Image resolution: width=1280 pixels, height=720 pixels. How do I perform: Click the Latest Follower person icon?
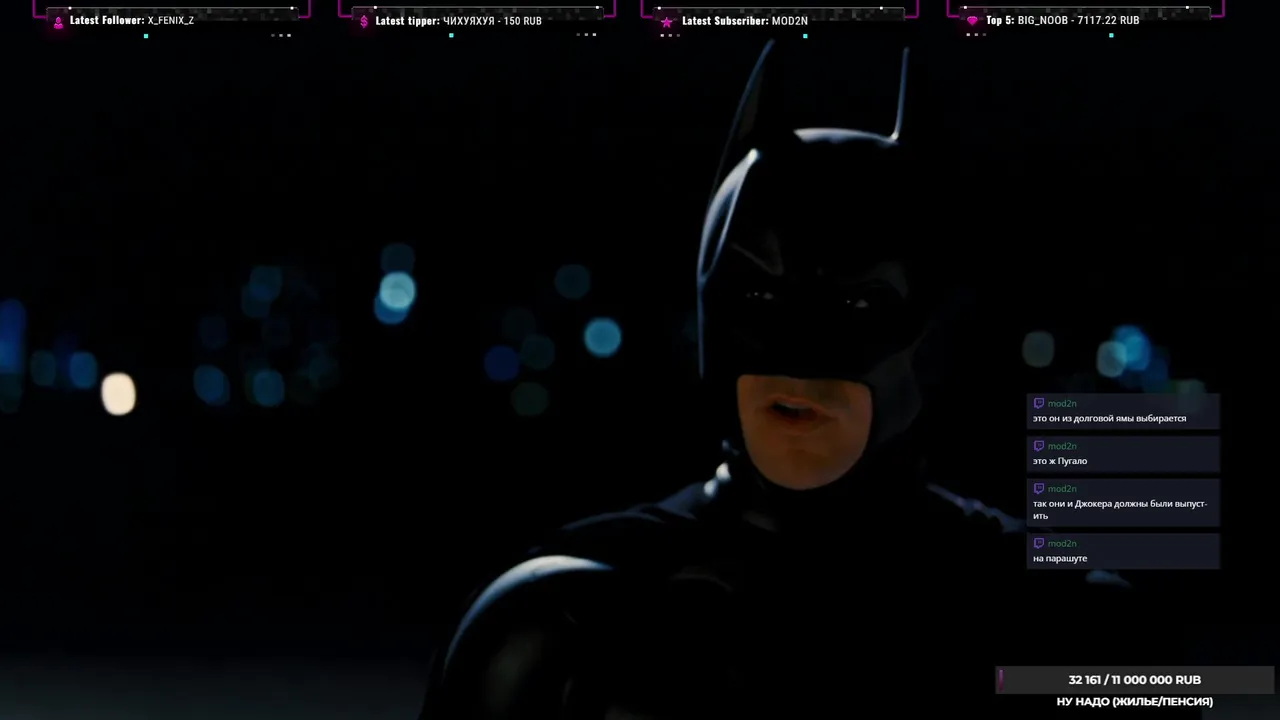pos(58,22)
